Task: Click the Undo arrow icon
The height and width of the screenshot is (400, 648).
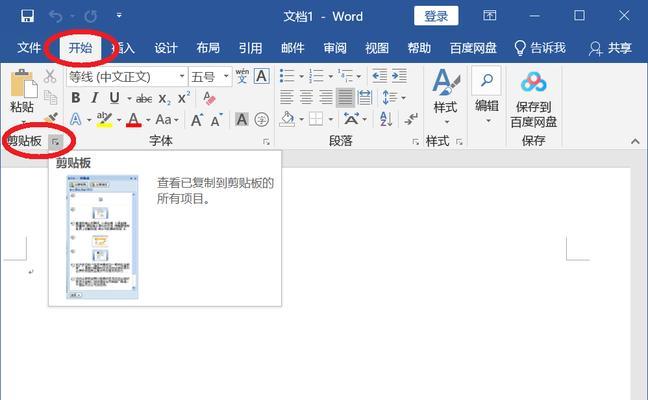Action: (x=55, y=16)
